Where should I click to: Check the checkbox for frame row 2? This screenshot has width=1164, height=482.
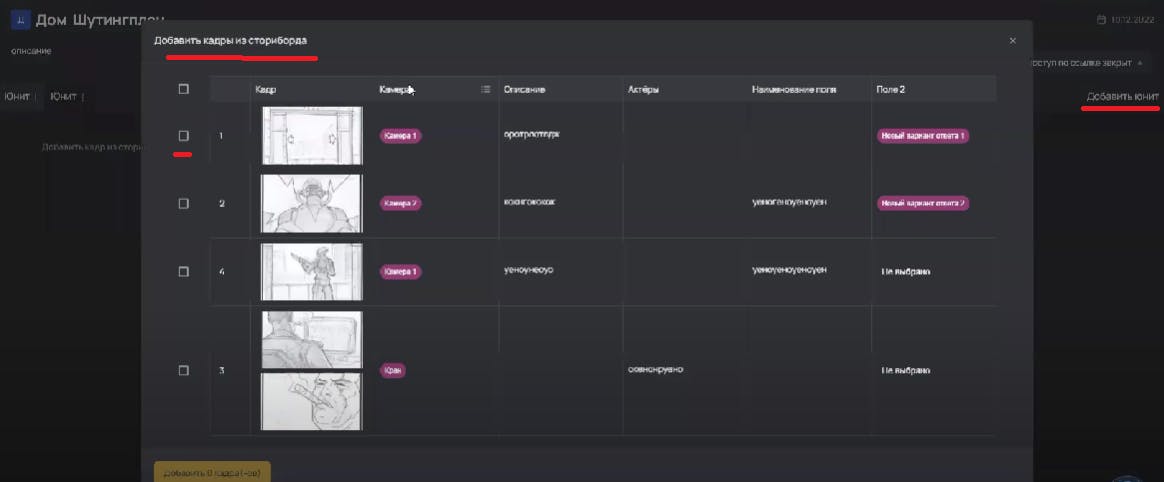[184, 203]
